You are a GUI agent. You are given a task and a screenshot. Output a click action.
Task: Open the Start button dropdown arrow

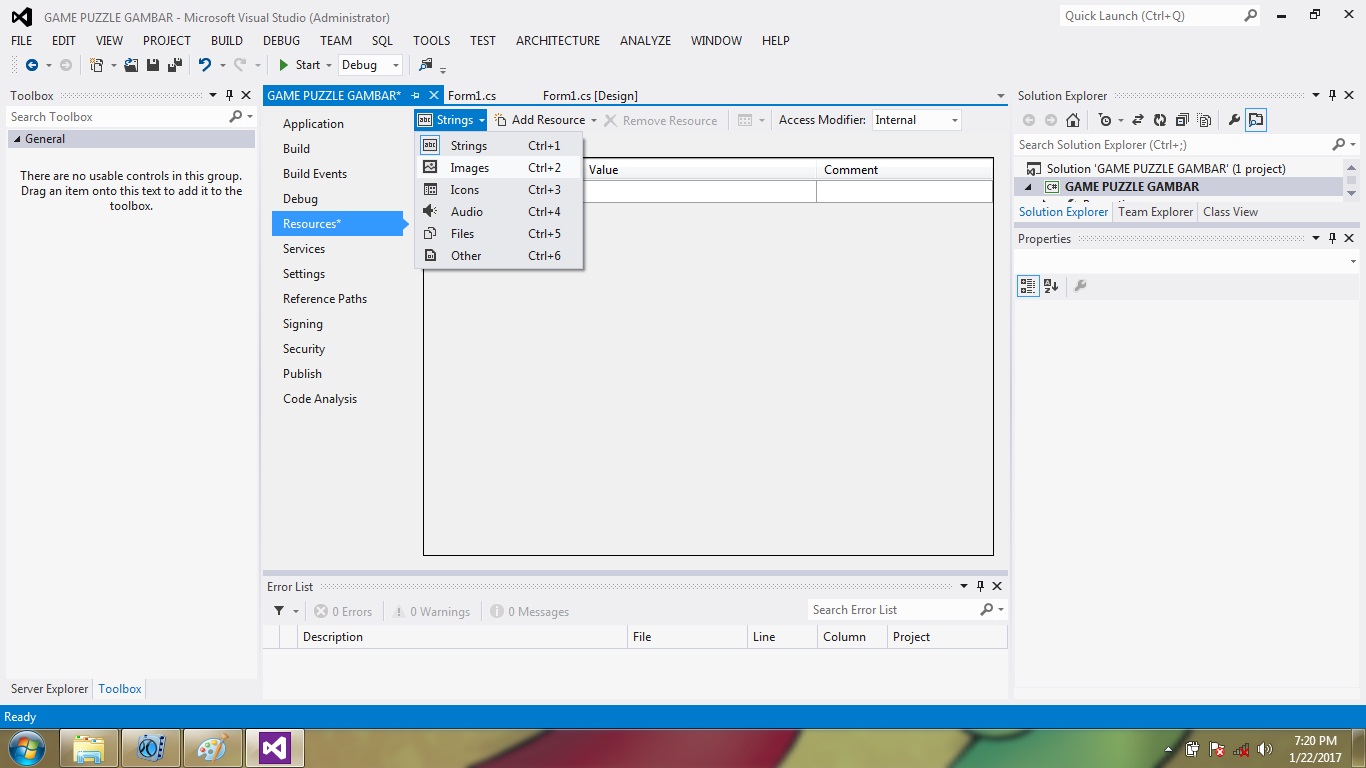pyautogui.click(x=328, y=65)
